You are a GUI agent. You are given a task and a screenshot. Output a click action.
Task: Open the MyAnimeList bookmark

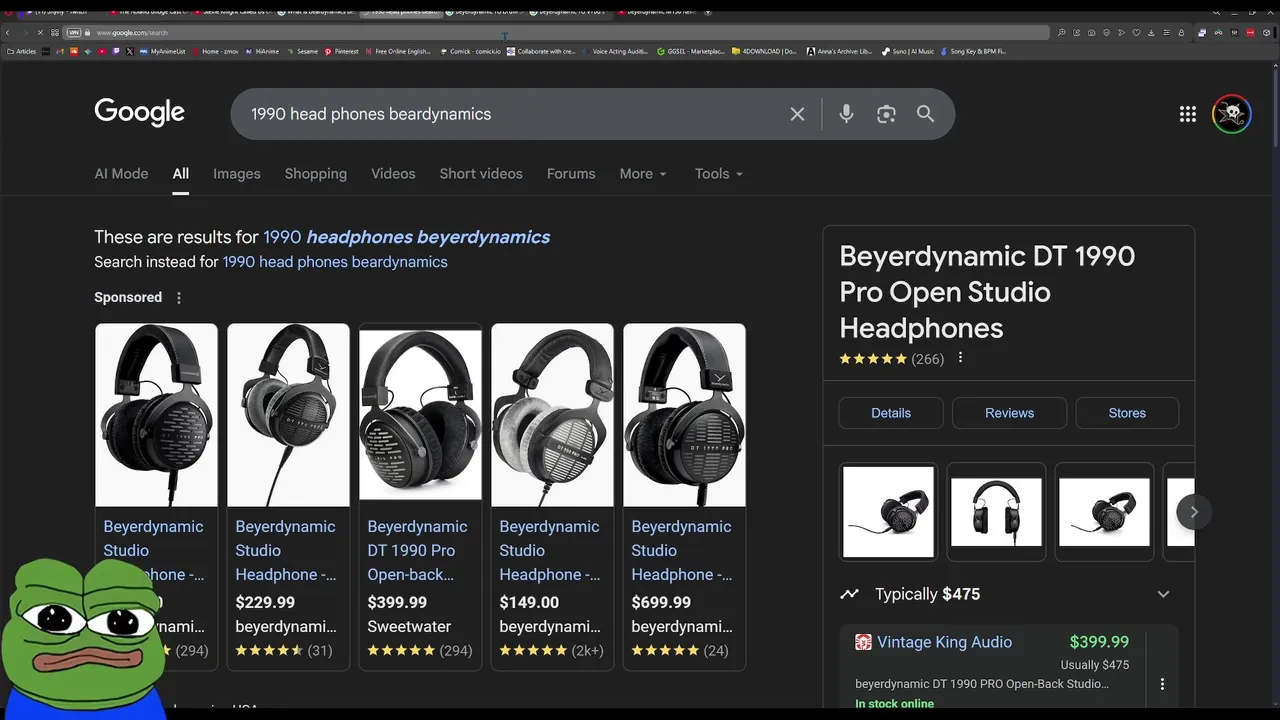(x=163, y=51)
